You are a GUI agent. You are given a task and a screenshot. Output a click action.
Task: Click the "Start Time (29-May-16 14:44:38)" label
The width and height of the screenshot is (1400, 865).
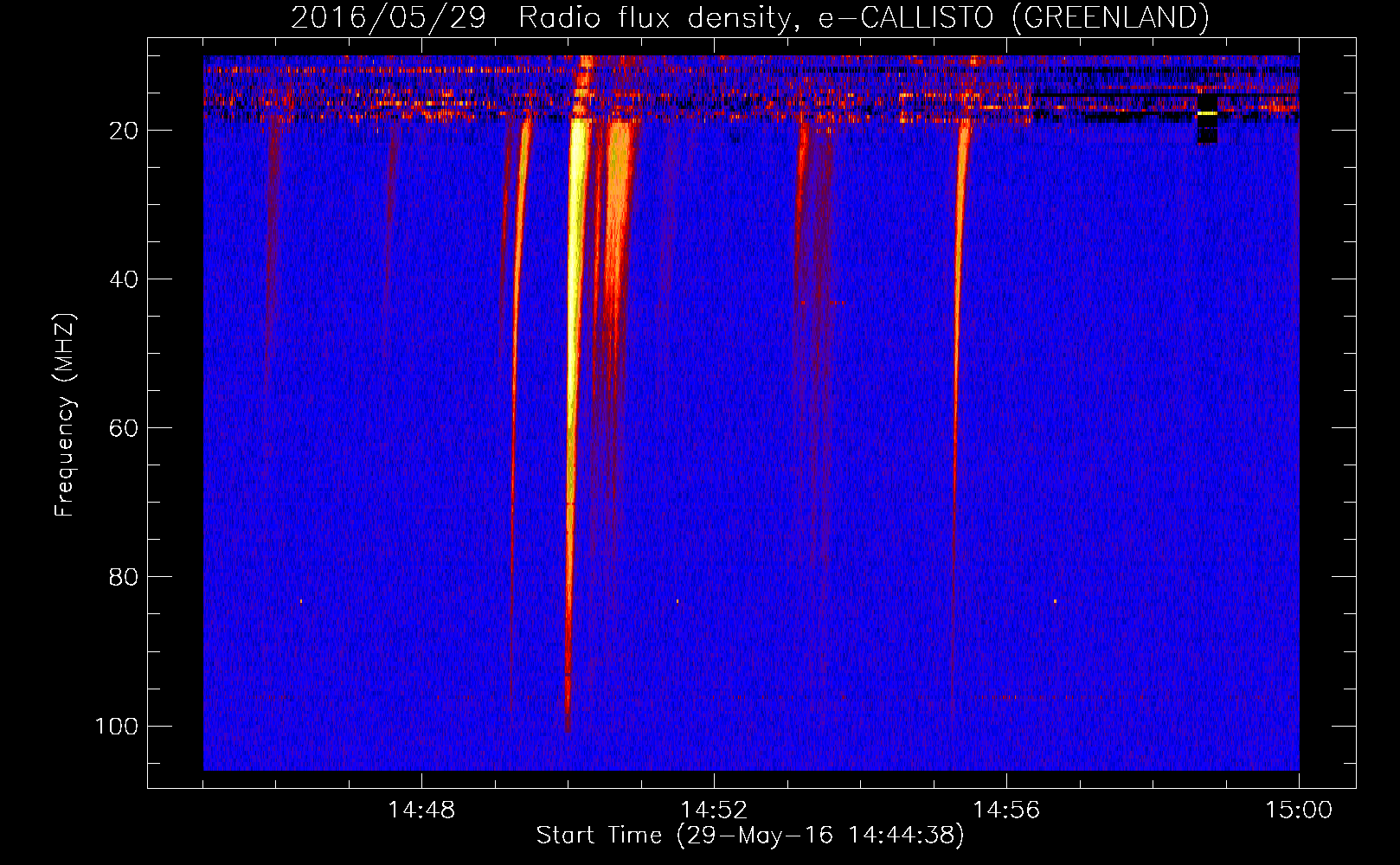click(749, 836)
